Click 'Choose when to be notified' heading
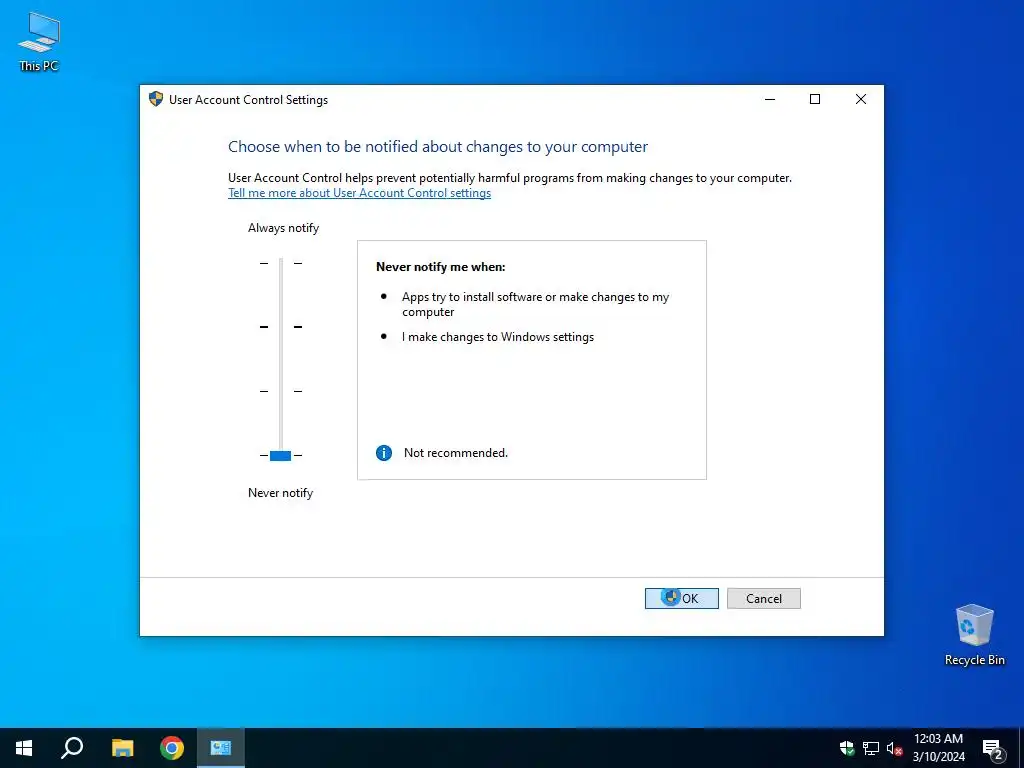This screenshot has width=1024, height=768. 438,147
